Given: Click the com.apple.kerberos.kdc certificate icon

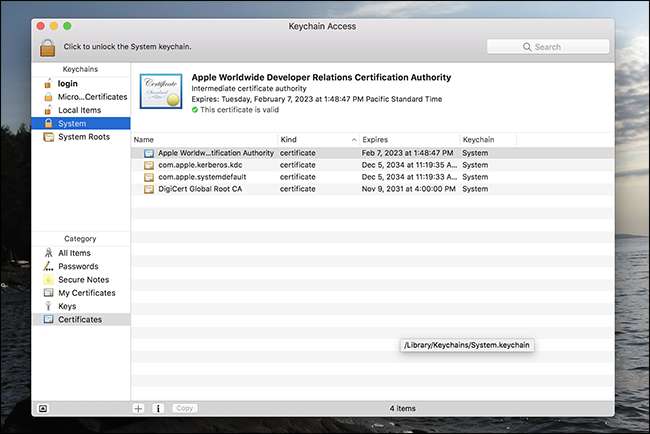Looking at the screenshot, I should pos(148,164).
